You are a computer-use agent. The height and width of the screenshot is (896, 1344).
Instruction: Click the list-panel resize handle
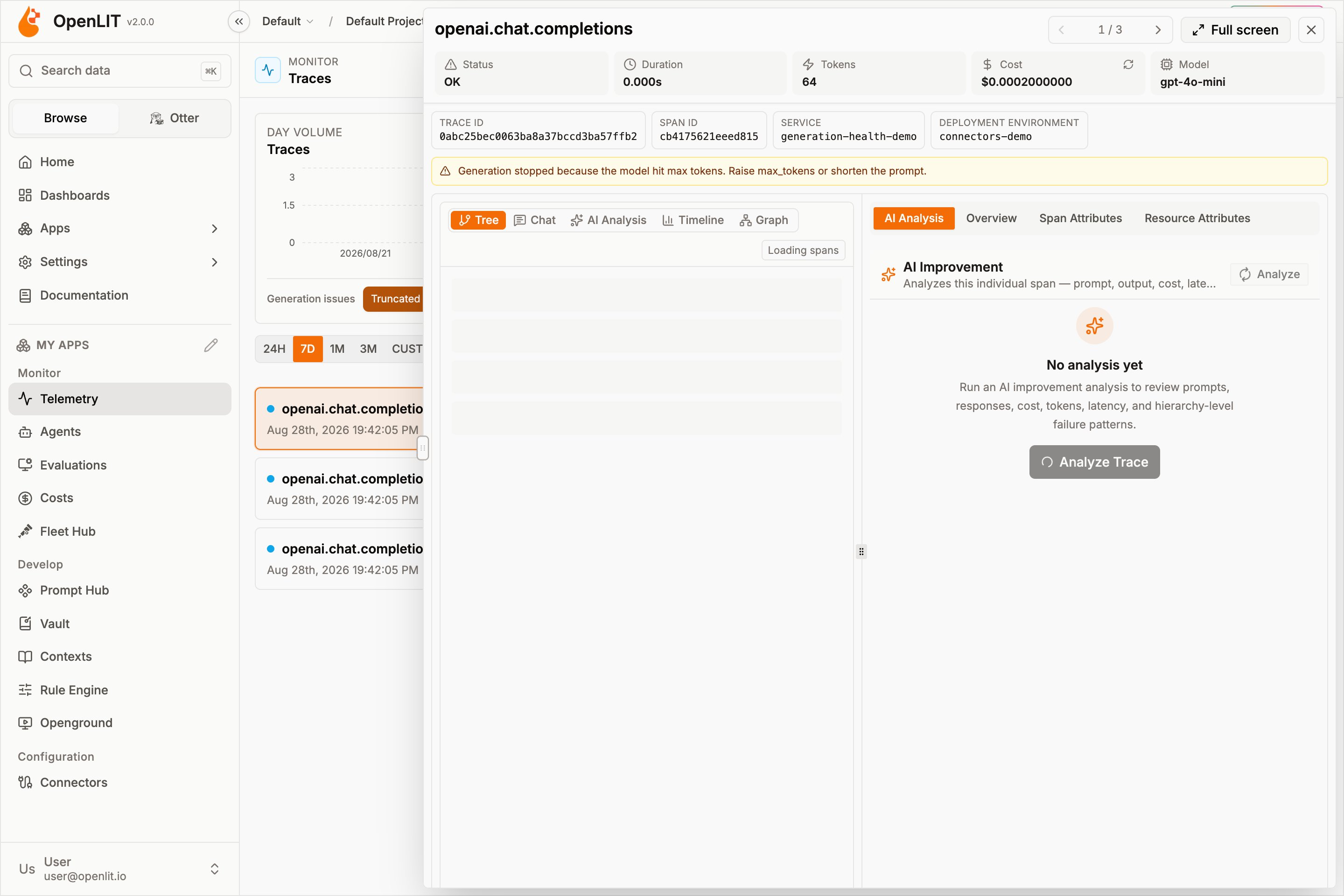[422, 448]
